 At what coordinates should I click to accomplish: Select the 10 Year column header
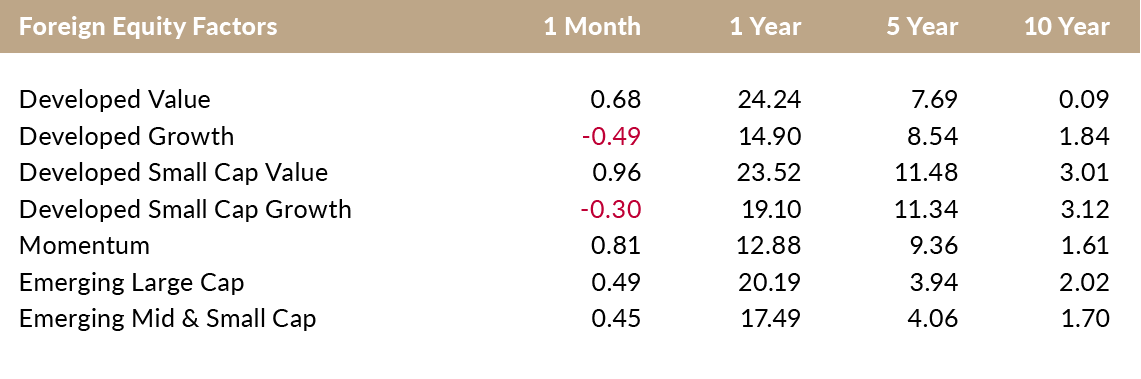click(1067, 27)
